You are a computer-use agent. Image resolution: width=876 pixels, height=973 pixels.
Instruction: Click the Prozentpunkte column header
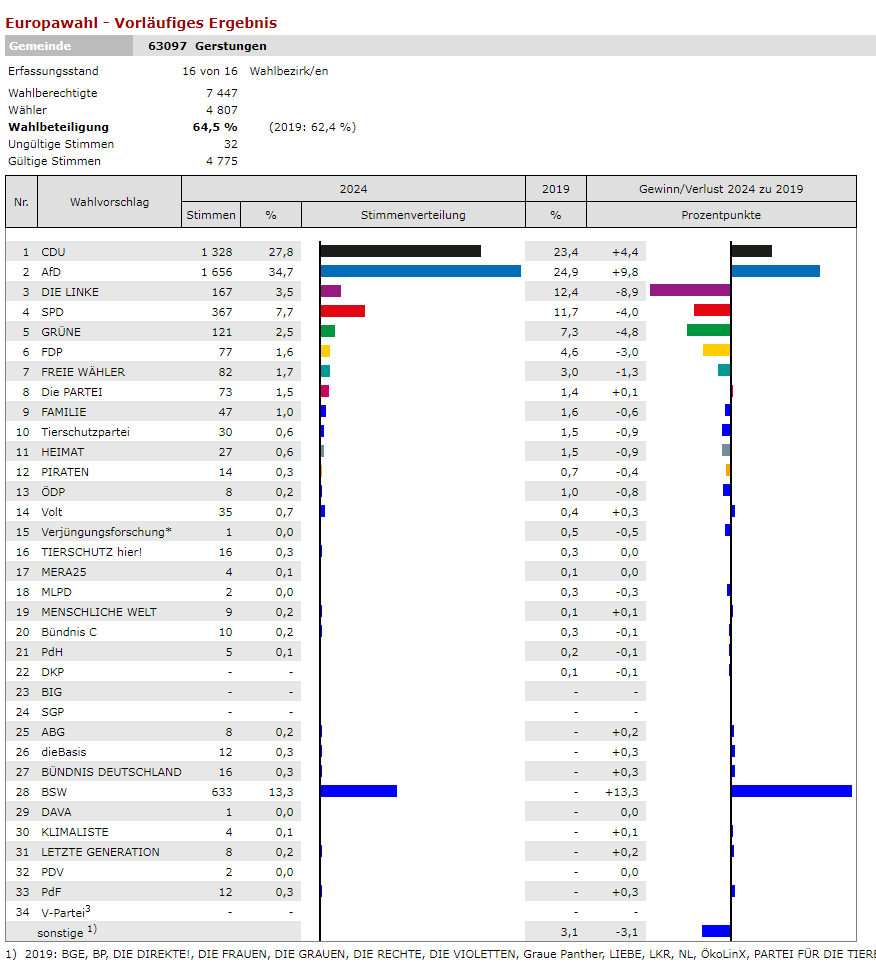[721, 215]
